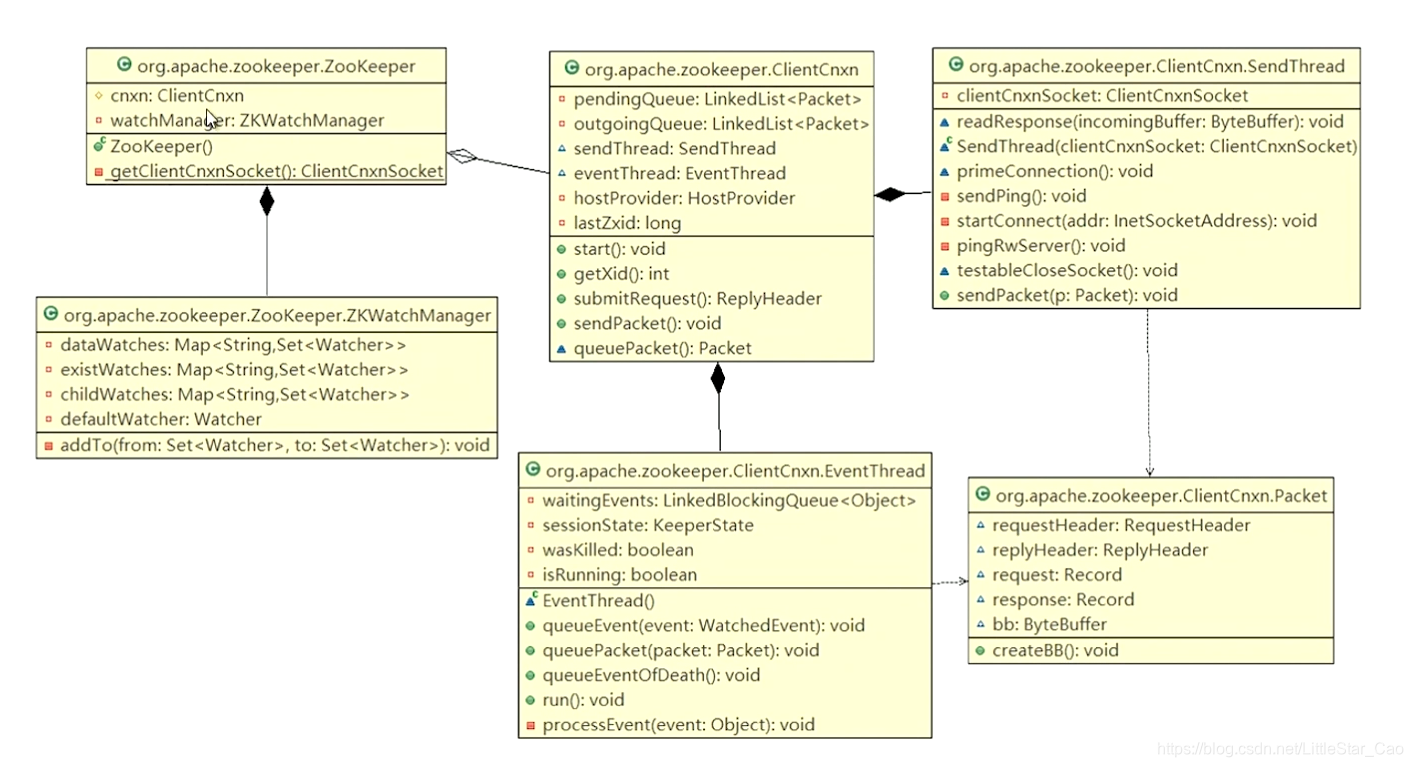Select the ClientCnxn.EventThread class title
The height and width of the screenshot is (767, 1413).
(735, 470)
